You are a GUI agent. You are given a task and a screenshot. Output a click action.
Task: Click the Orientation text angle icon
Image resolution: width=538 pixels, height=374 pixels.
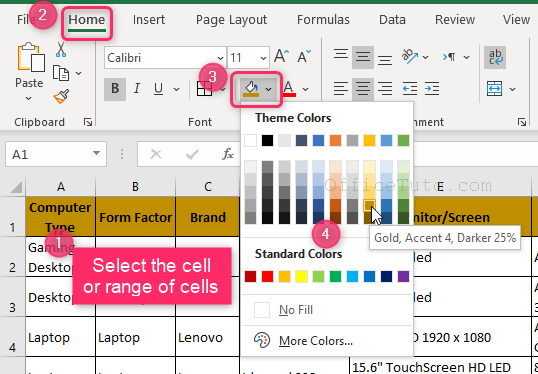pyautogui.click(x=410, y=57)
